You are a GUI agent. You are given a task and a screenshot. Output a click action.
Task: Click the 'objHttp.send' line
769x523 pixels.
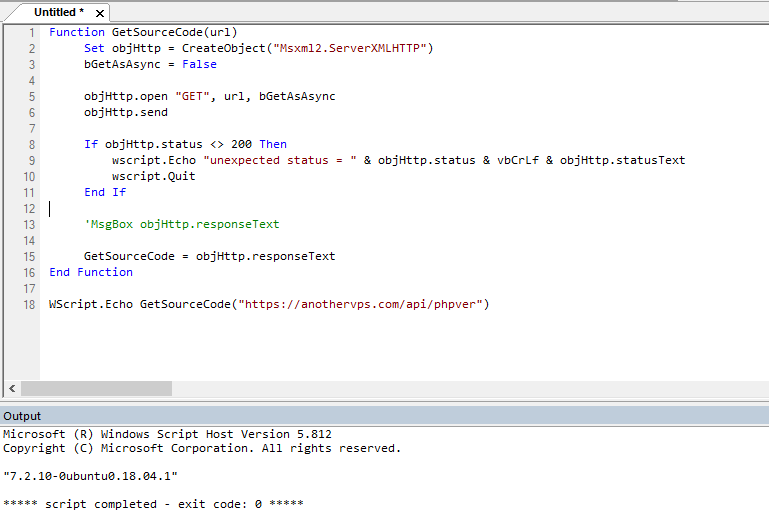(126, 112)
